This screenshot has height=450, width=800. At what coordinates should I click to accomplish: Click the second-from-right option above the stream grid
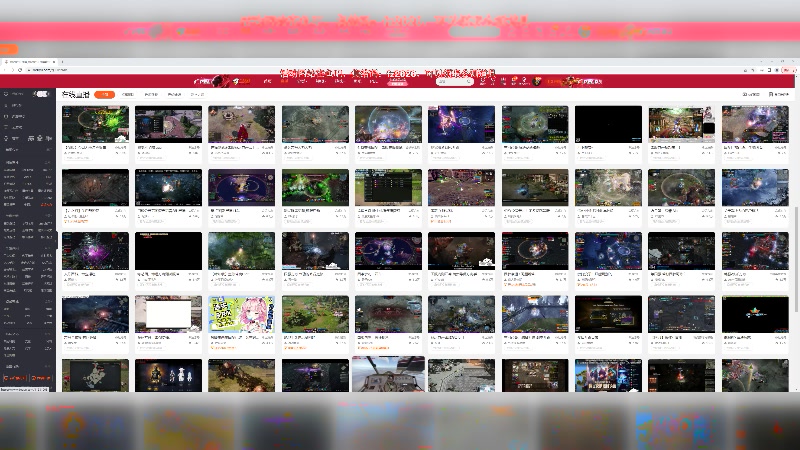[x=751, y=94]
